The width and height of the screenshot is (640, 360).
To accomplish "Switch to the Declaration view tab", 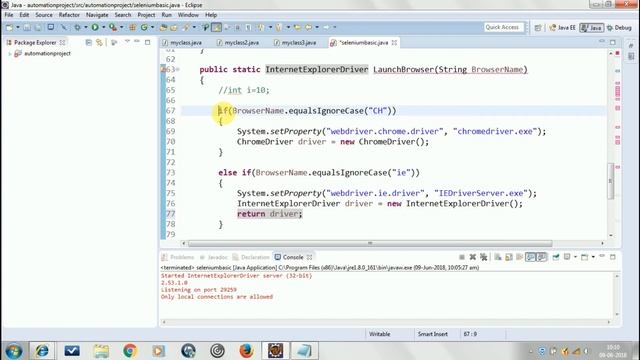I will click(251, 257).
